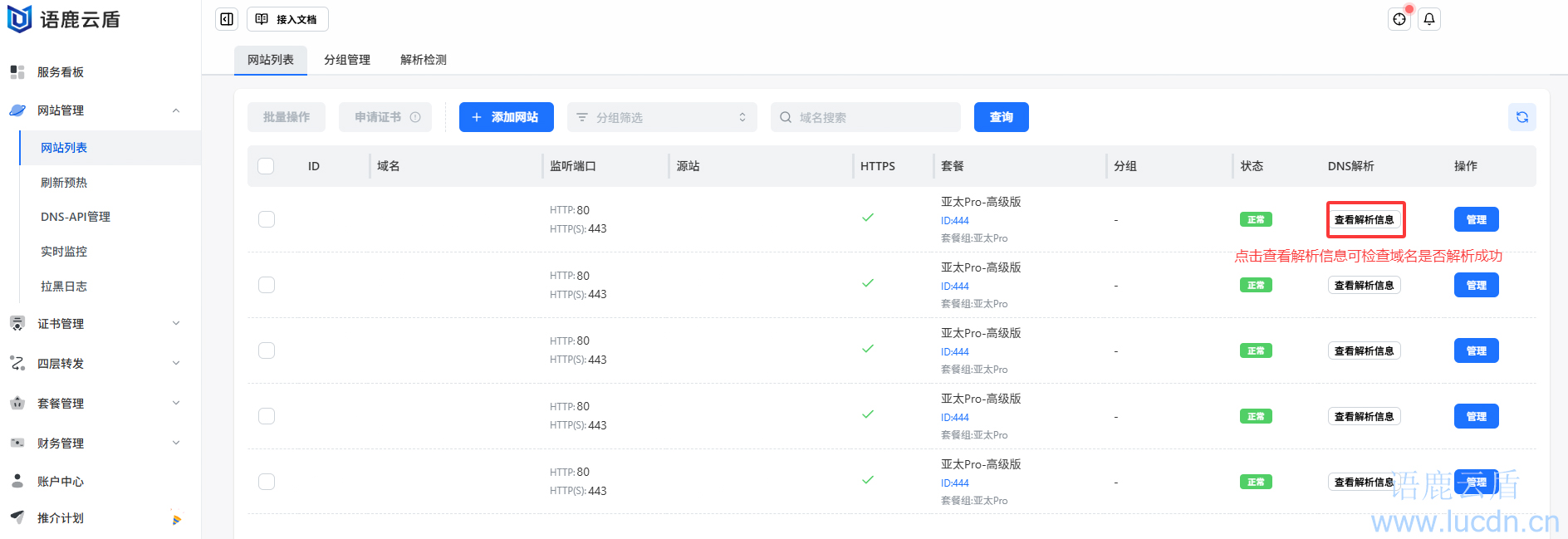Click the 添加网站 button

coord(506,117)
